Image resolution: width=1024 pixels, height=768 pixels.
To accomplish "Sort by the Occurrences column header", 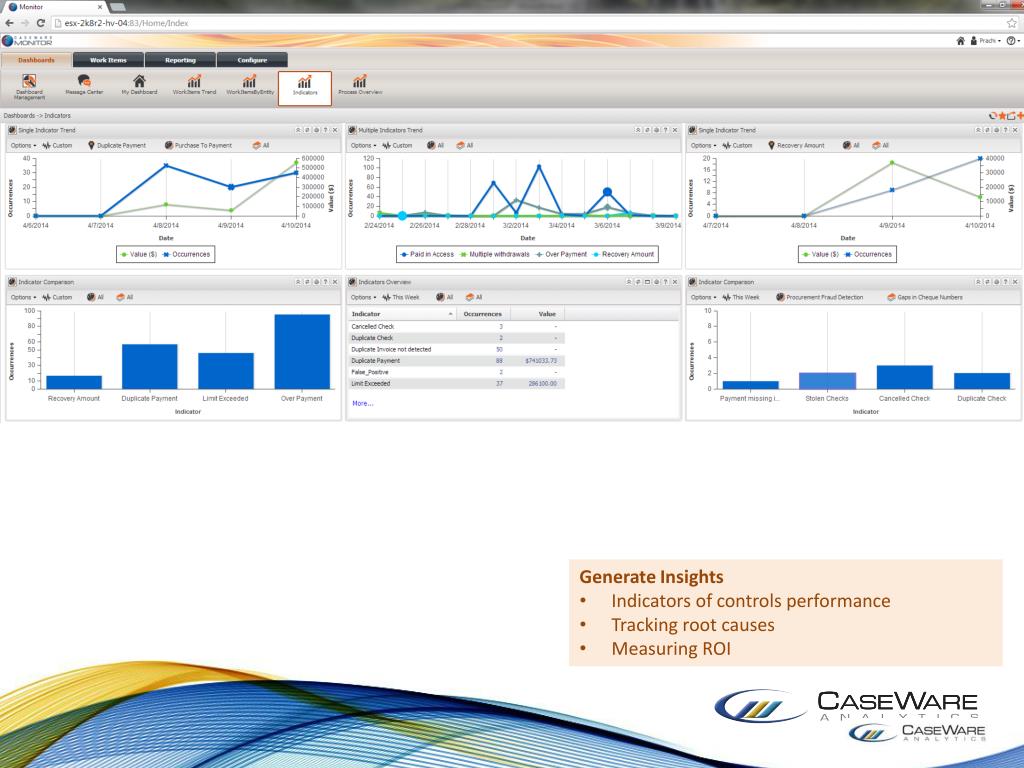I will 483,314.
